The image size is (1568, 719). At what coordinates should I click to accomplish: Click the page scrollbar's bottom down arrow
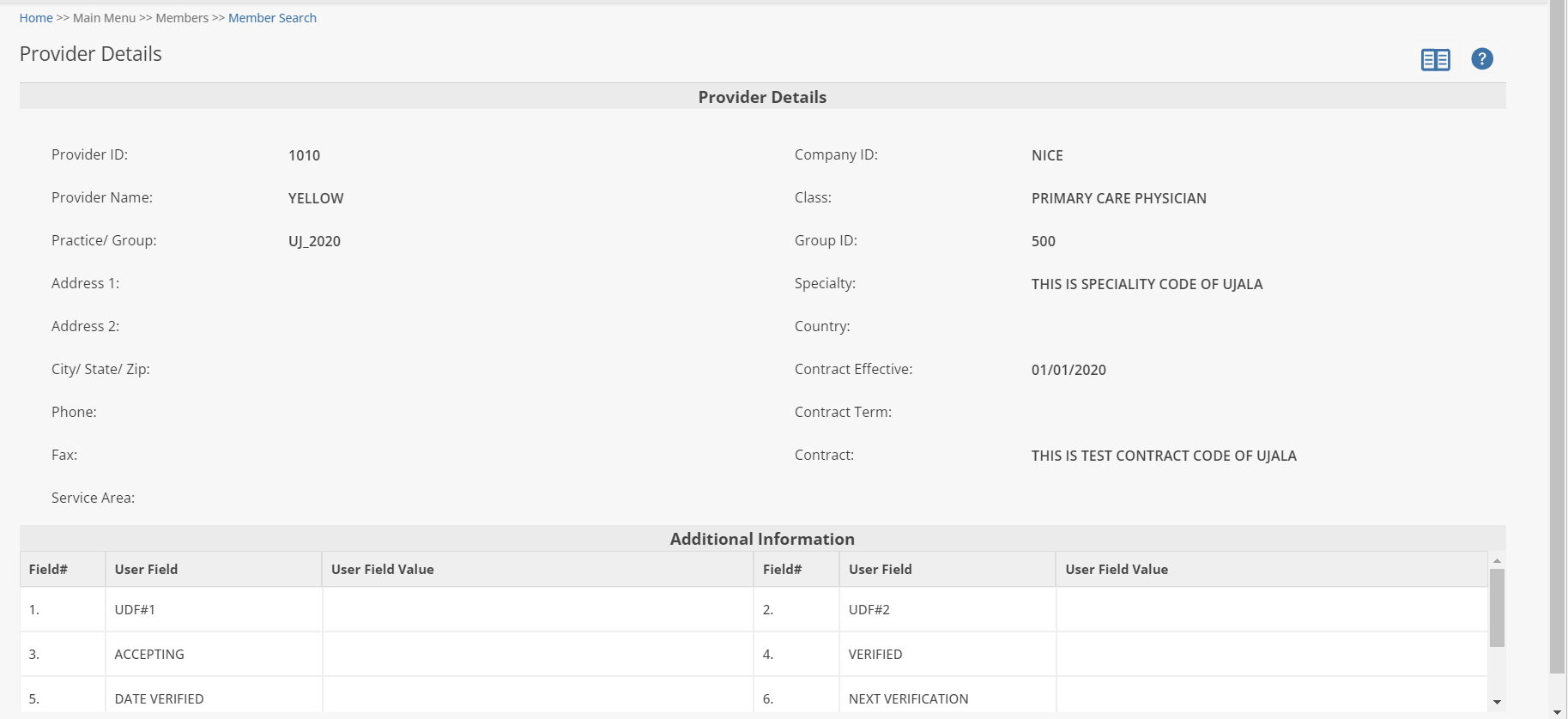[x=1557, y=712]
